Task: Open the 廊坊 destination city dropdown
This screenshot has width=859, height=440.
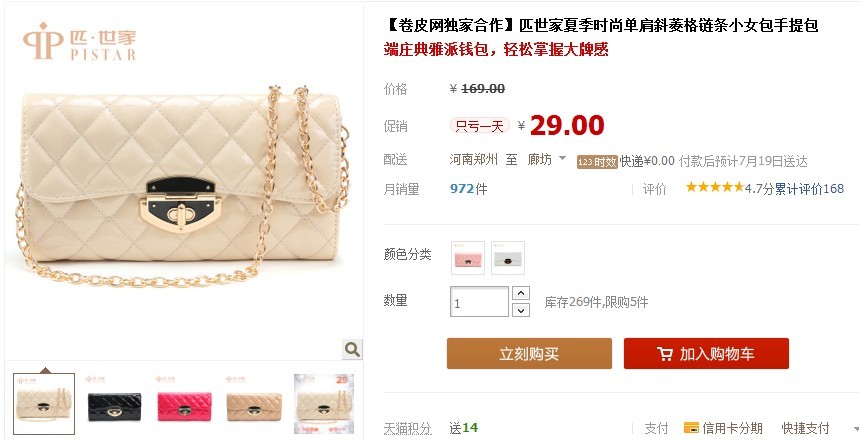Action: tap(547, 160)
